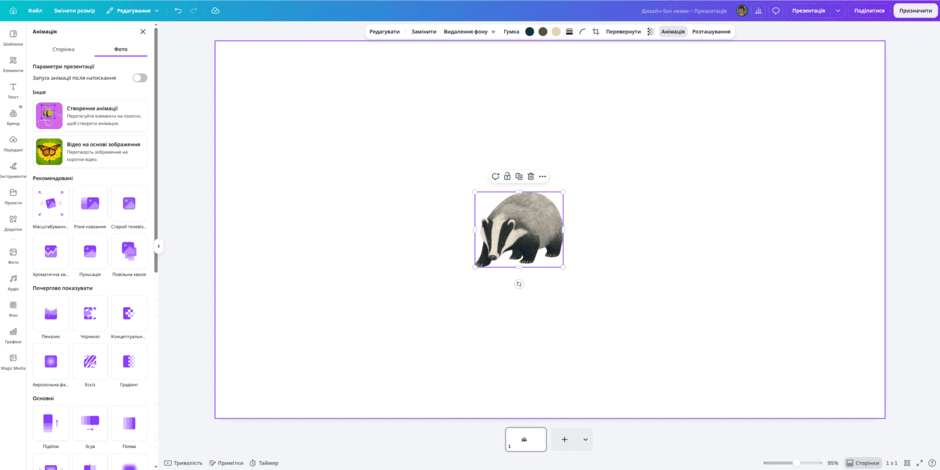Screen dimensions: 940x470
Task: Open the Додатки apps sidebar section
Action: (13, 222)
